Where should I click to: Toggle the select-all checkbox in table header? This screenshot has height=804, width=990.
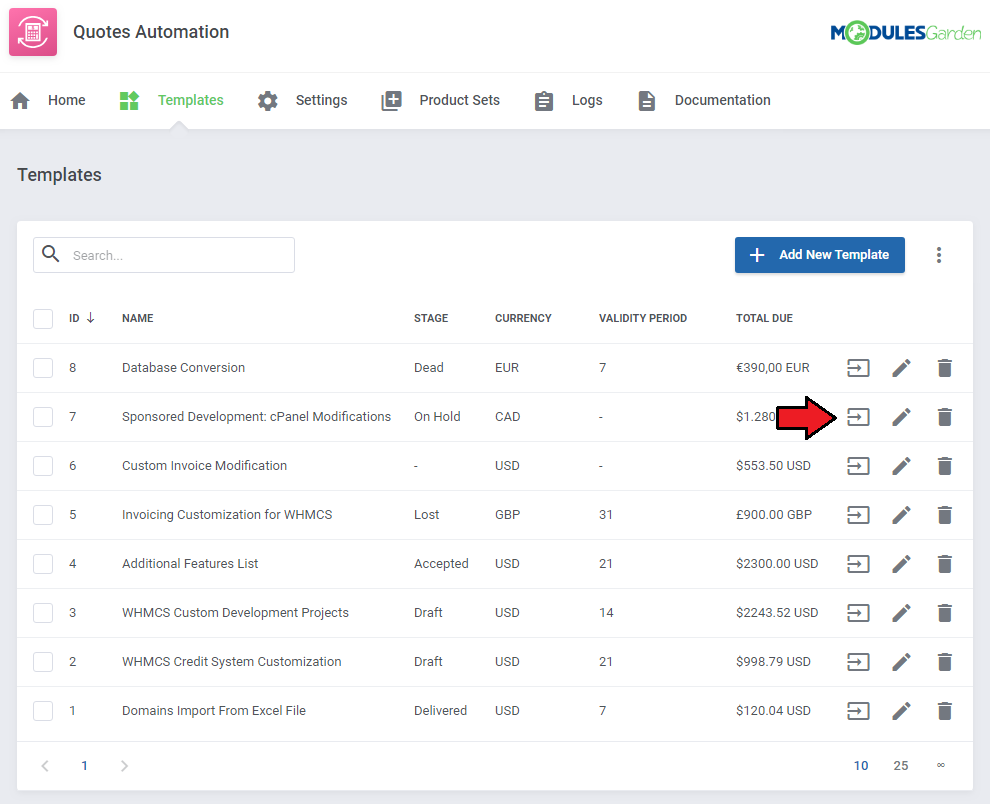[43, 319]
